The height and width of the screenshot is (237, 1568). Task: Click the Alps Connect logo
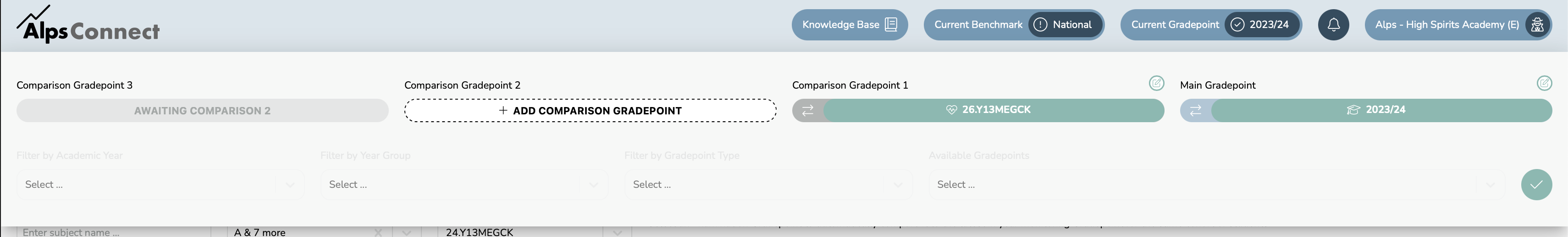tap(88, 24)
